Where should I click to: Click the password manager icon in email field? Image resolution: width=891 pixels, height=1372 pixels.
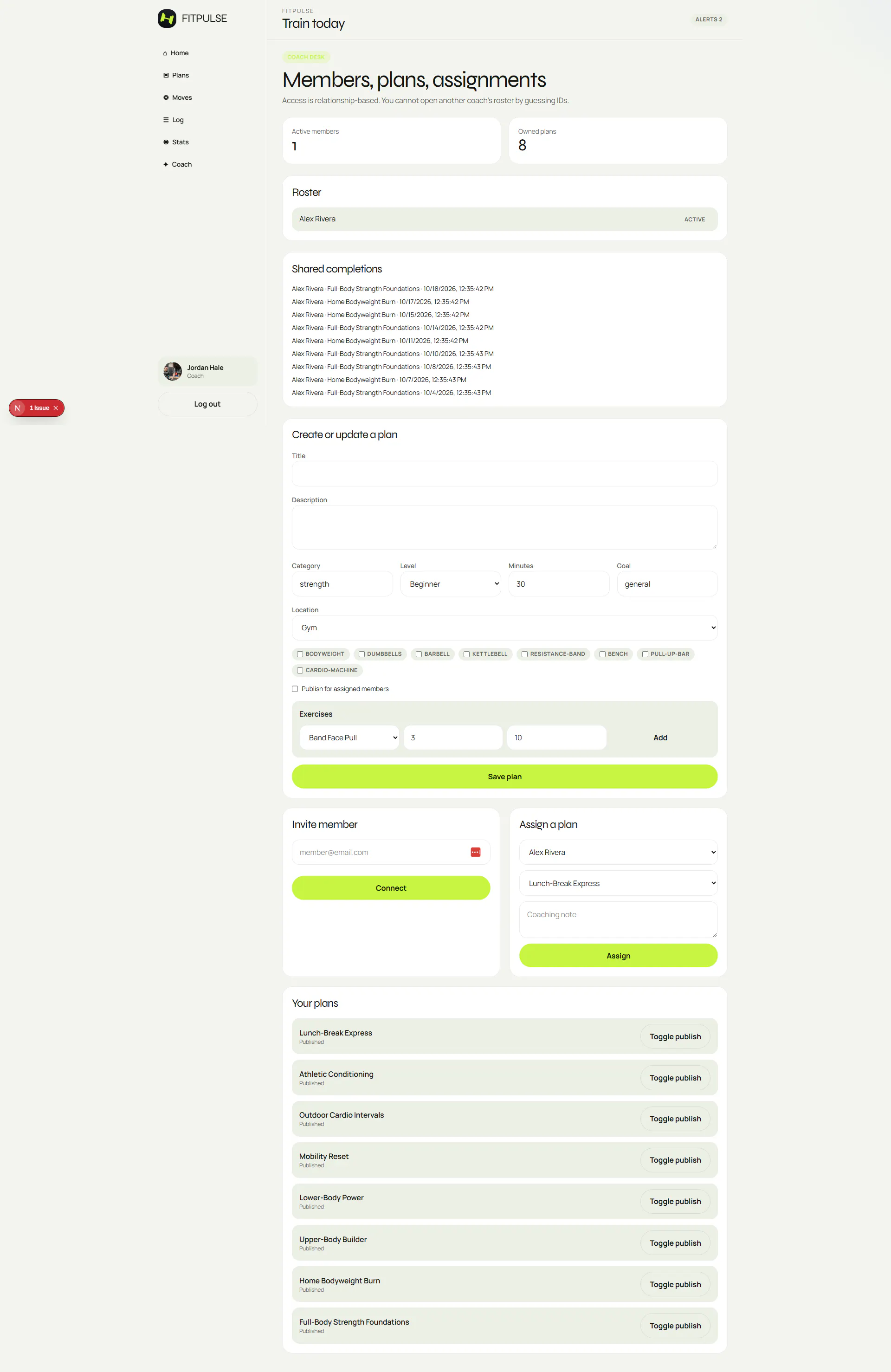476,852
